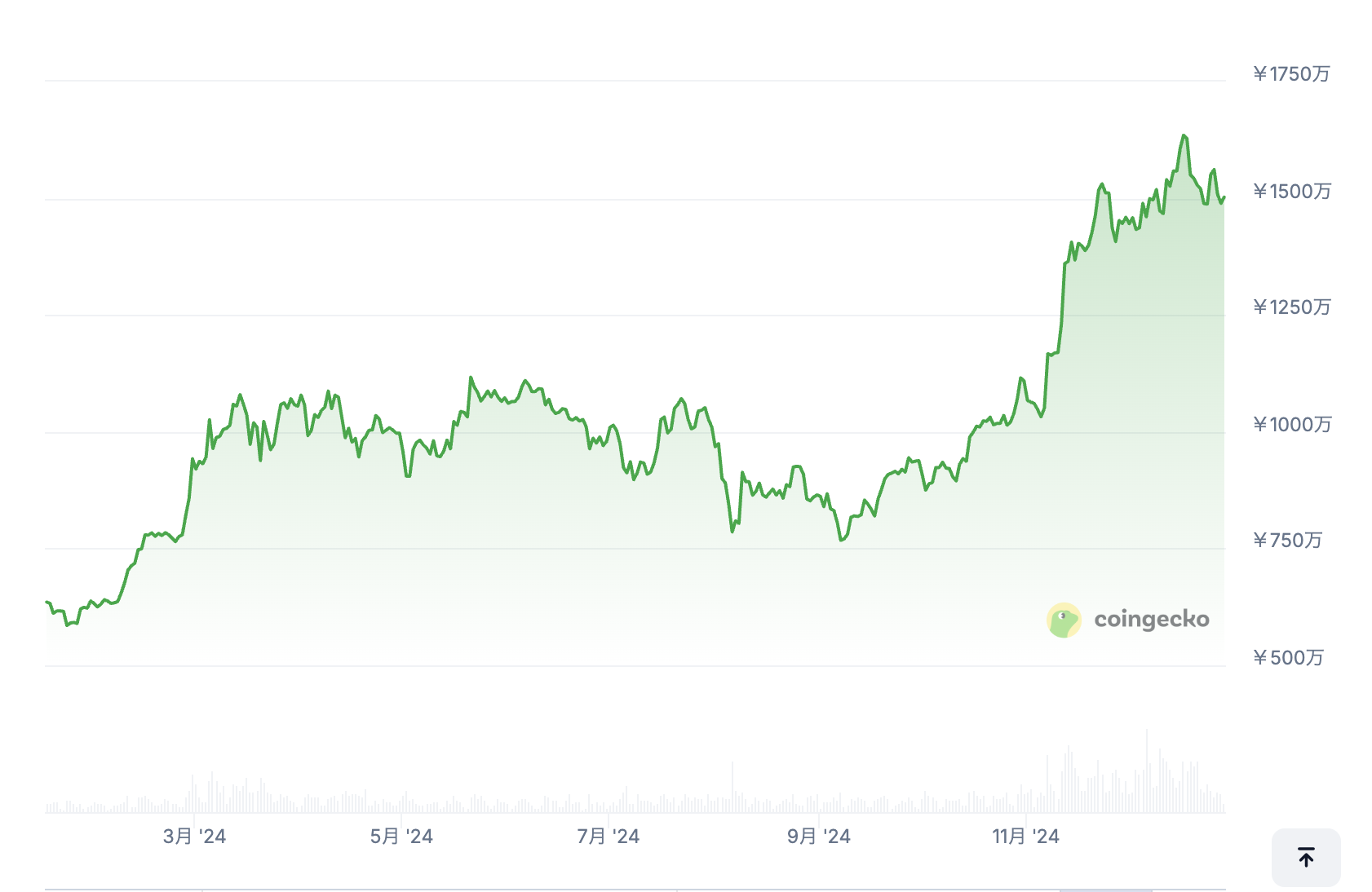Screen dimensions: 1372x892
Task: Select the ¥1000万 y-axis label
Action: [x=1291, y=425]
